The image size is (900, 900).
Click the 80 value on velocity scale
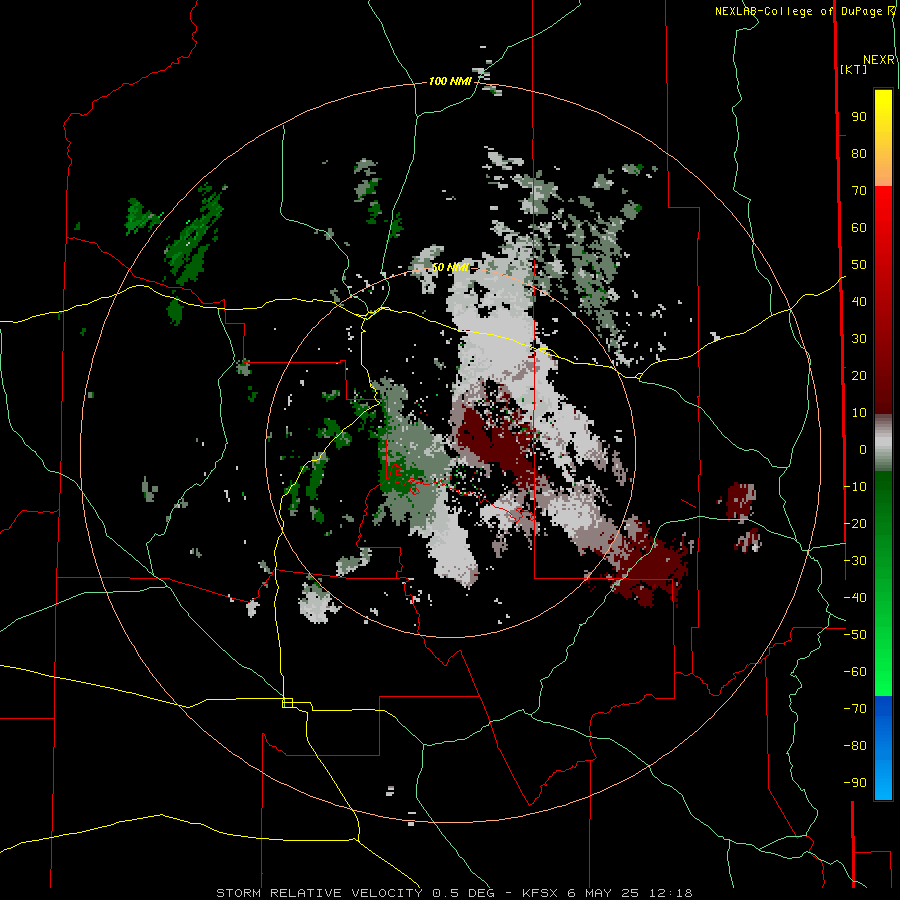859,153
